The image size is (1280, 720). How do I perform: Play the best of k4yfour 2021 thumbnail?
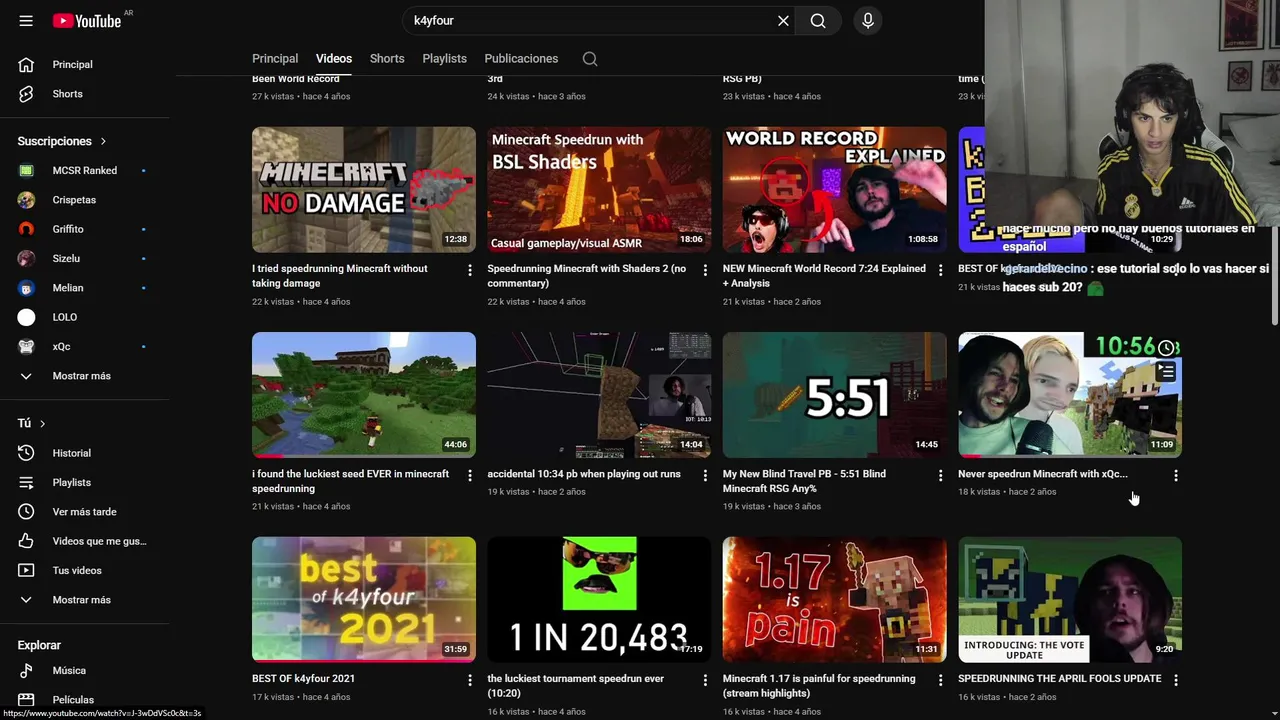pyautogui.click(x=364, y=600)
